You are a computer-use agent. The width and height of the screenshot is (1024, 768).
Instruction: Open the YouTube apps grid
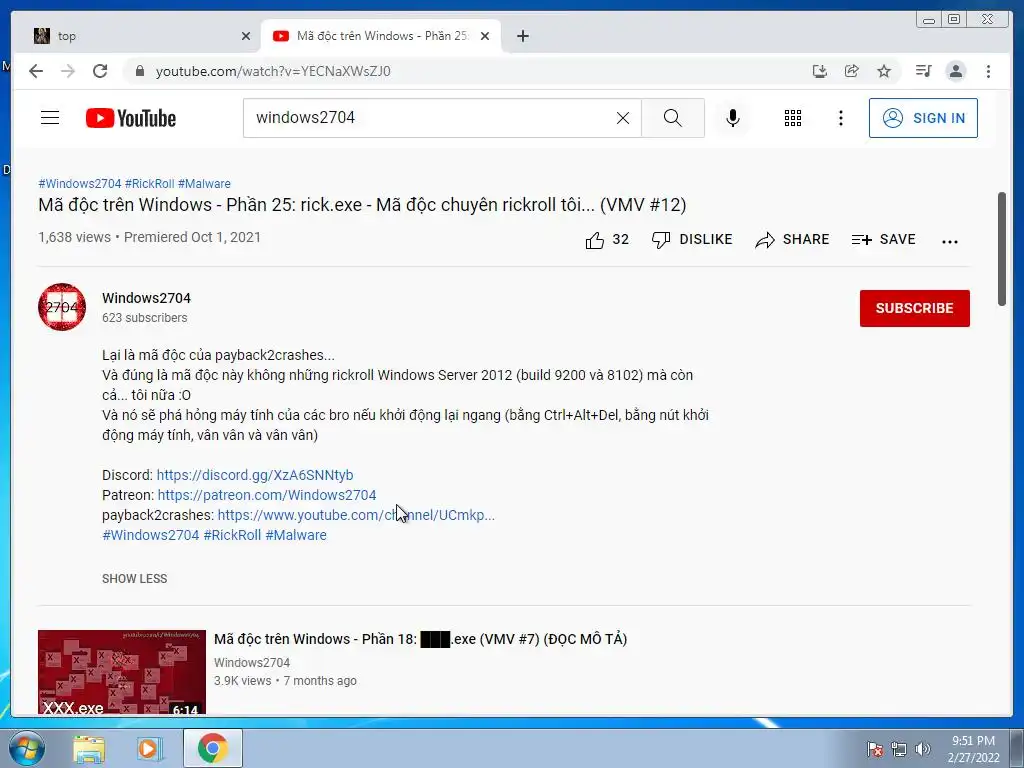coord(793,118)
